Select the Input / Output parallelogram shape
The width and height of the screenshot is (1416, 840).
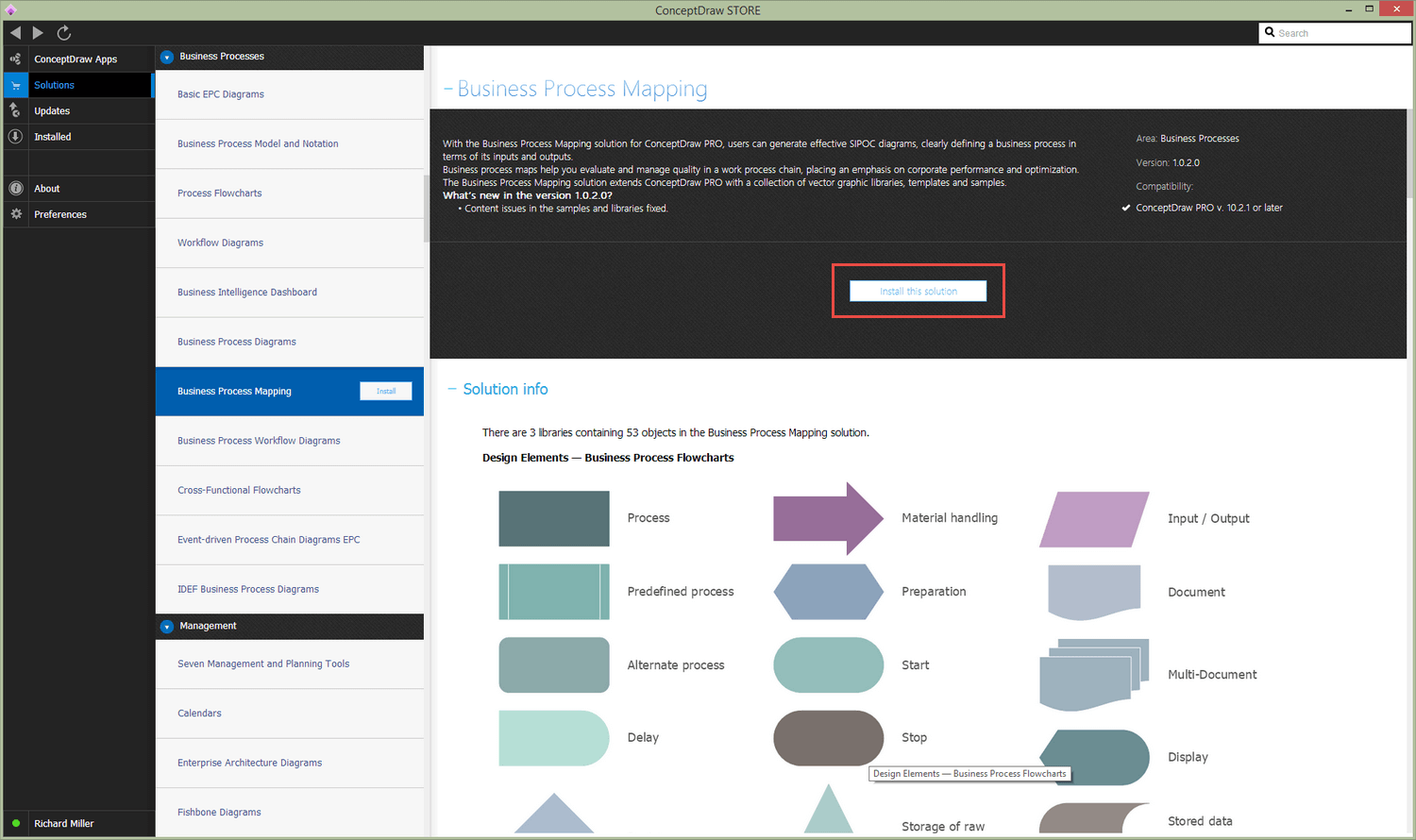(1094, 519)
